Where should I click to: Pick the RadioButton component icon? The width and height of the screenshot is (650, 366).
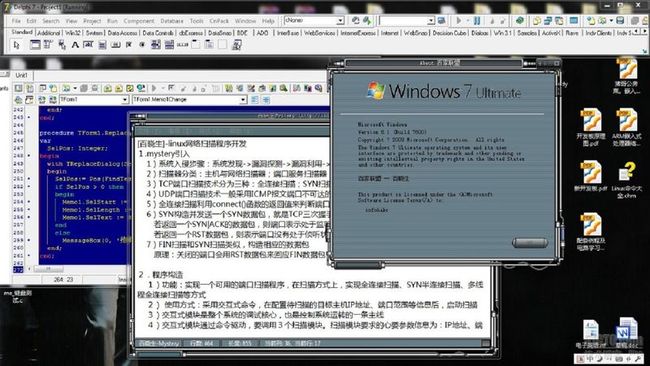pyautogui.click(x=142, y=45)
